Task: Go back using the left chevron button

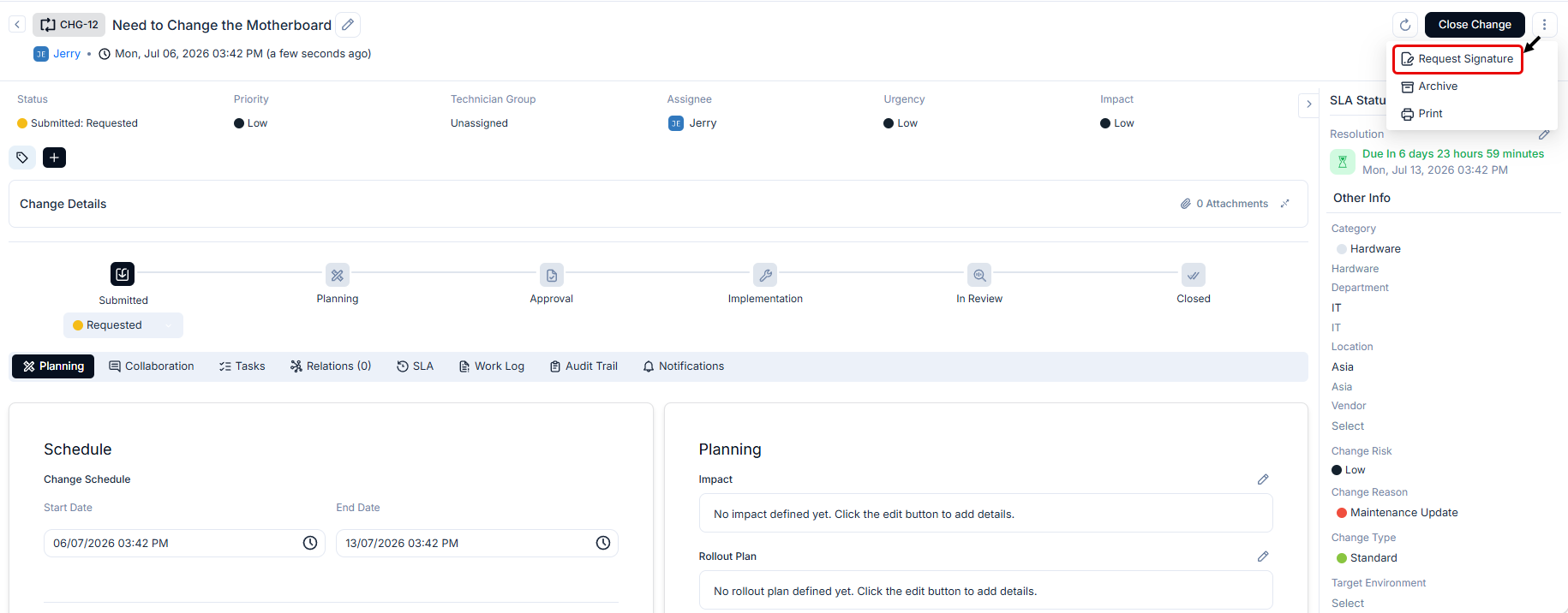Action: [x=17, y=25]
